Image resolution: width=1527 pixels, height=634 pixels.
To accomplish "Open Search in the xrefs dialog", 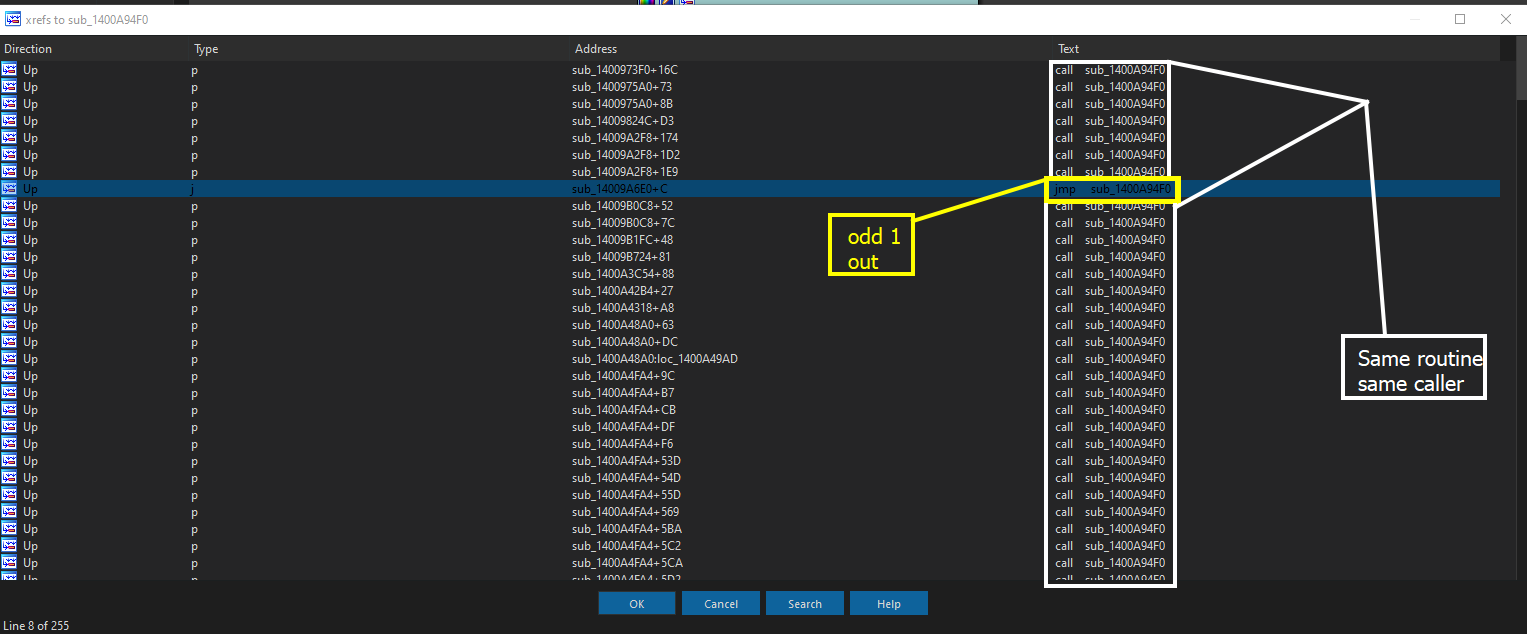I will click(x=804, y=604).
